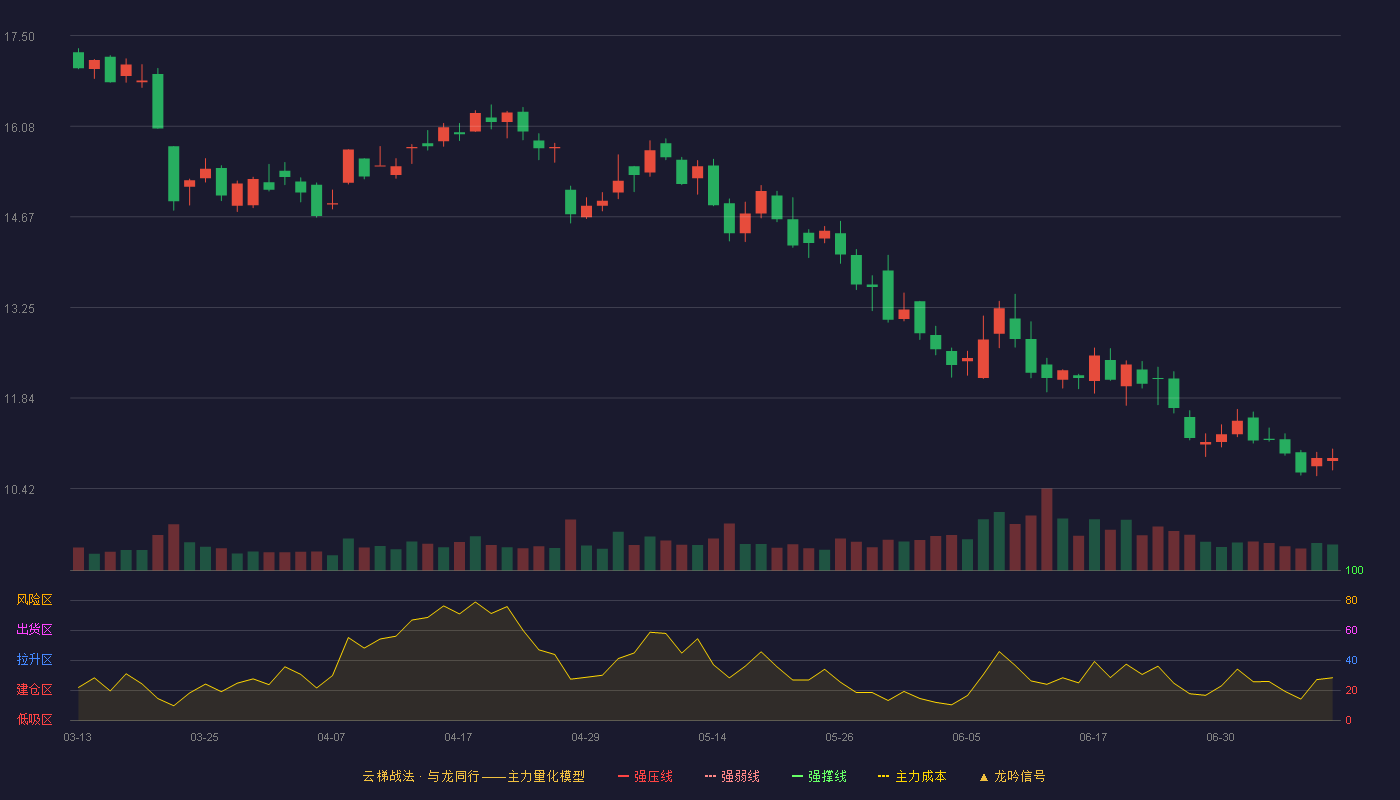Select the first green candlestick on 03-13
The image size is (1400, 800).
point(78,60)
